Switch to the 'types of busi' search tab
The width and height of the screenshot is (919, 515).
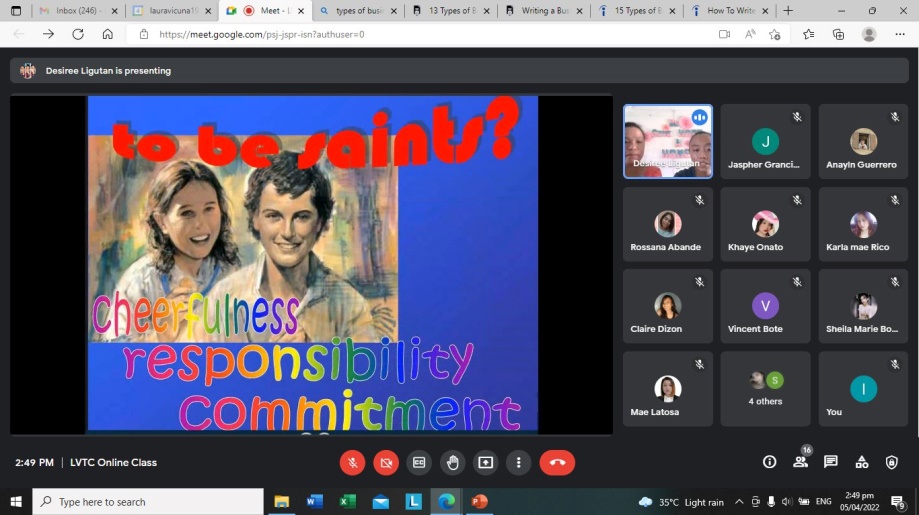[353, 11]
